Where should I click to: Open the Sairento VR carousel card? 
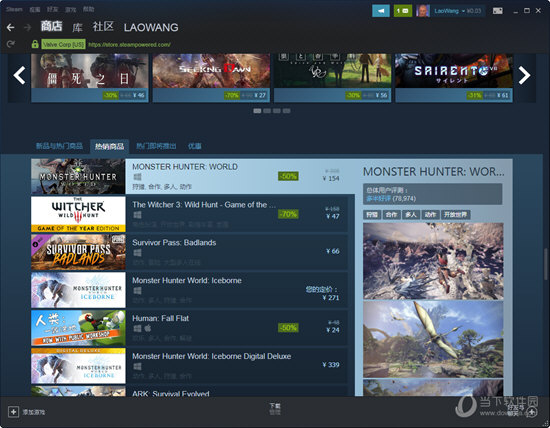[x=454, y=78]
